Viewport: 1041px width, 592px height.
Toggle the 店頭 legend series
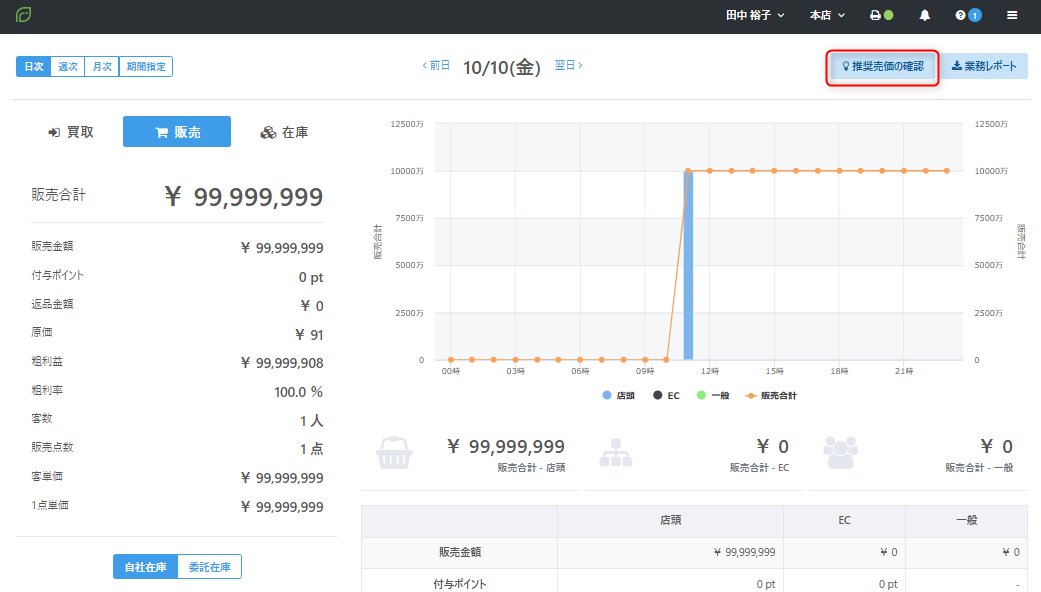coord(618,396)
